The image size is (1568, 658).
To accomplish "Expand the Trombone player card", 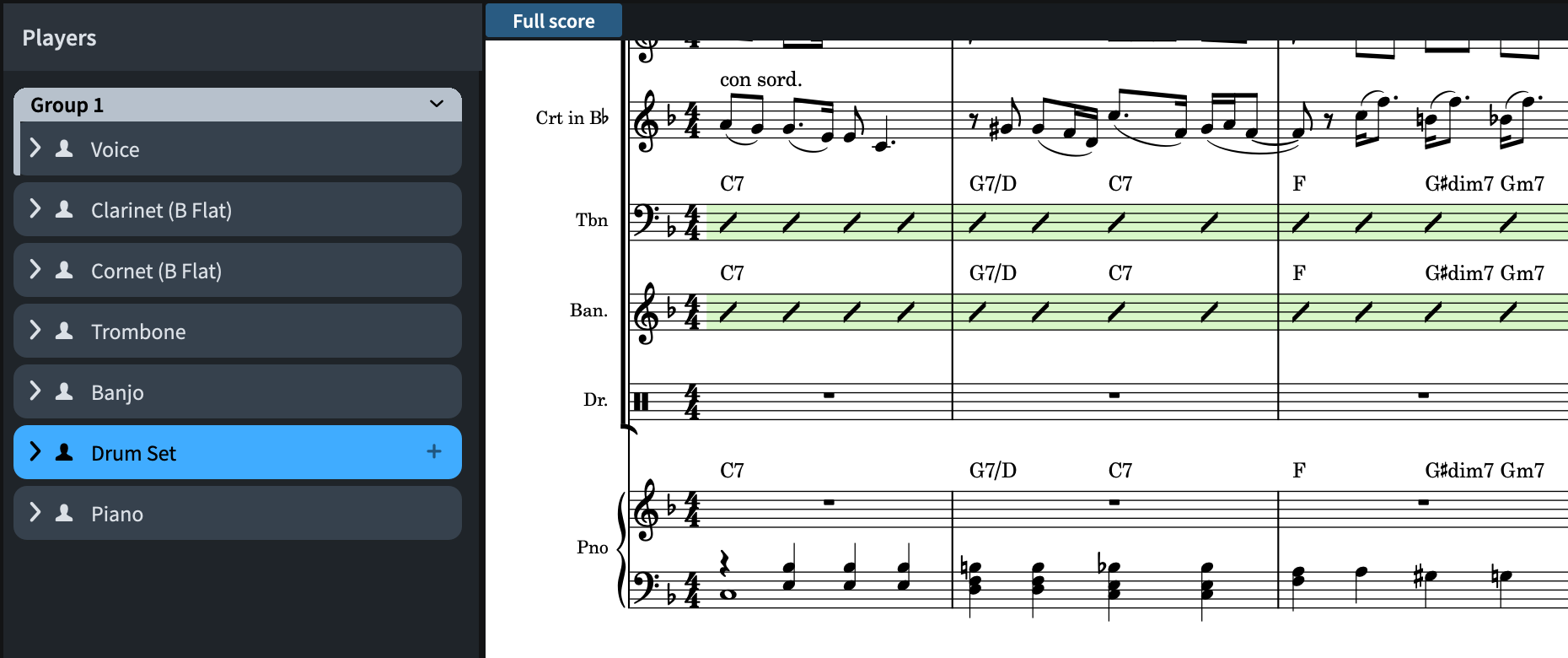I will tap(35, 331).
